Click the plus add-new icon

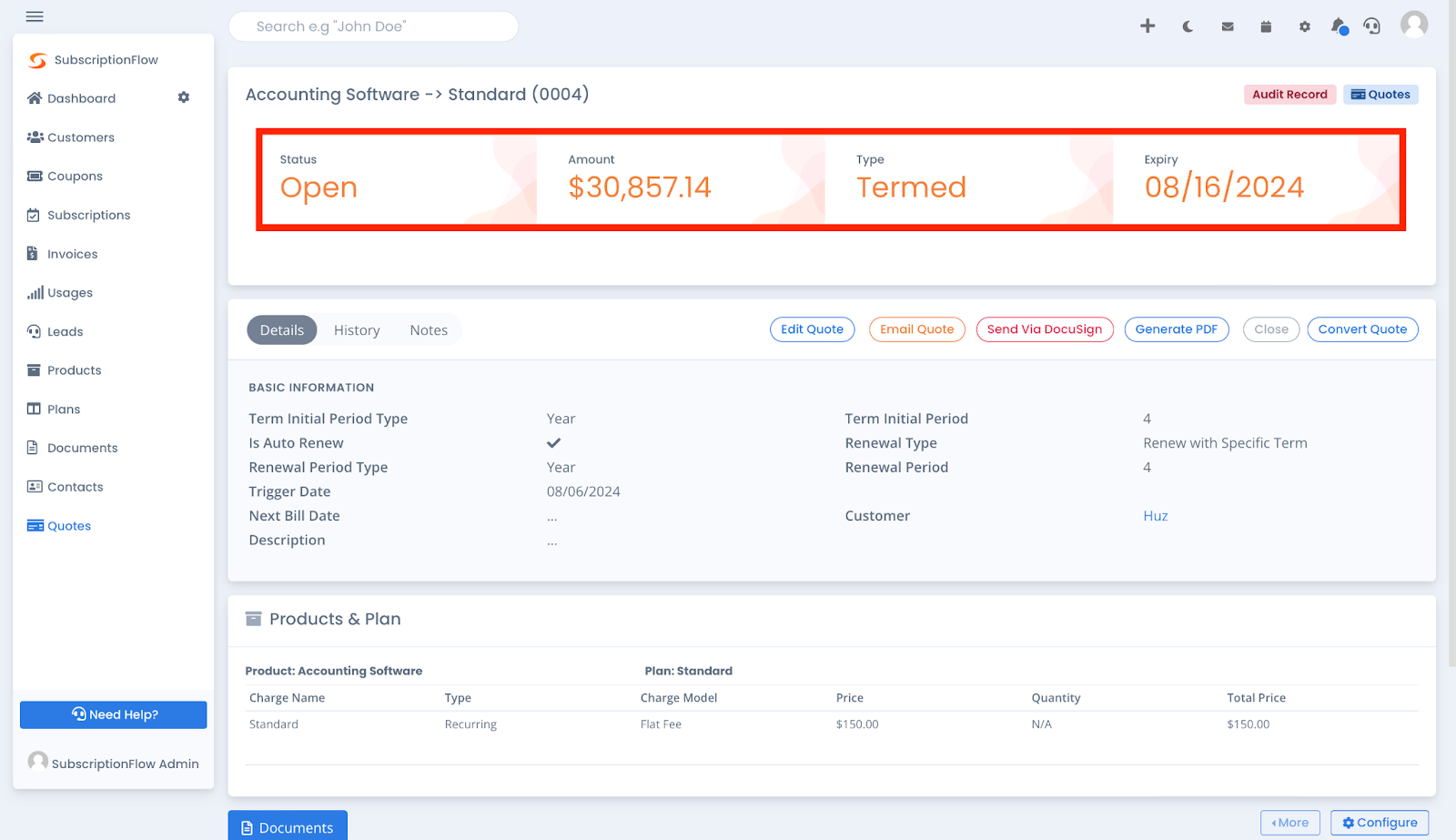(1148, 26)
